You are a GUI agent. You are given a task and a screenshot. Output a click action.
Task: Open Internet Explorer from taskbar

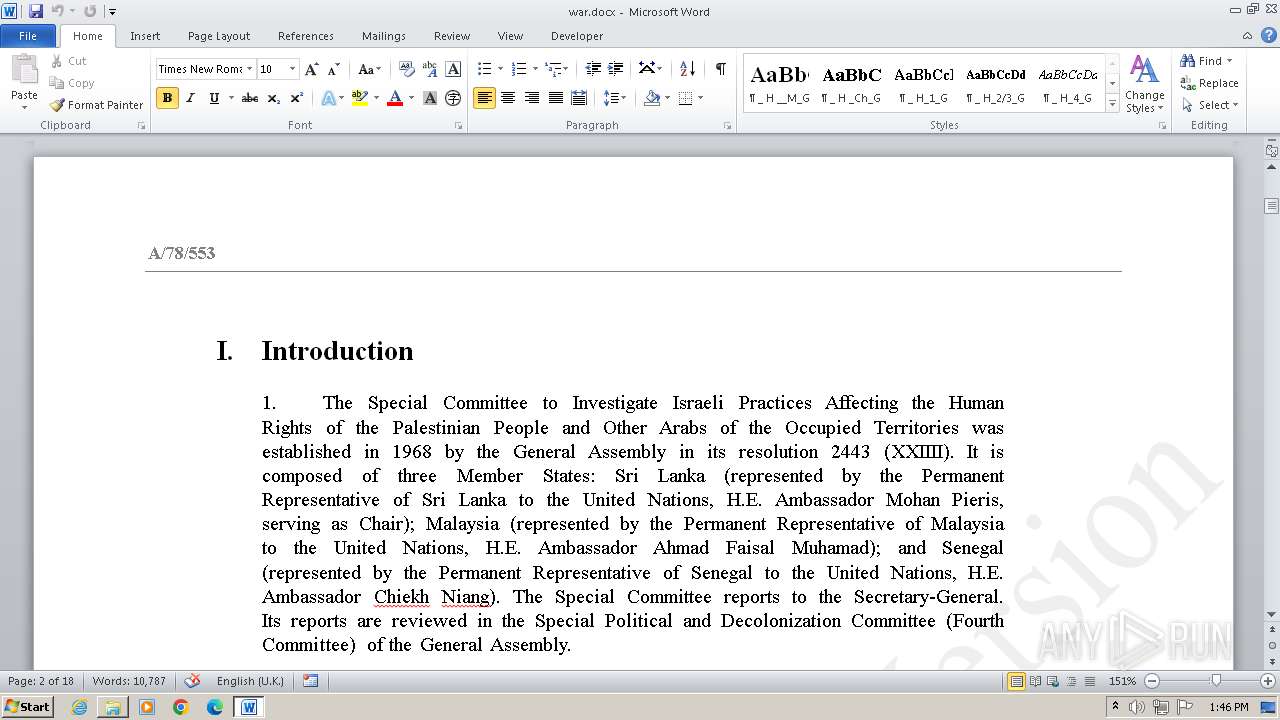pos(79,707)
